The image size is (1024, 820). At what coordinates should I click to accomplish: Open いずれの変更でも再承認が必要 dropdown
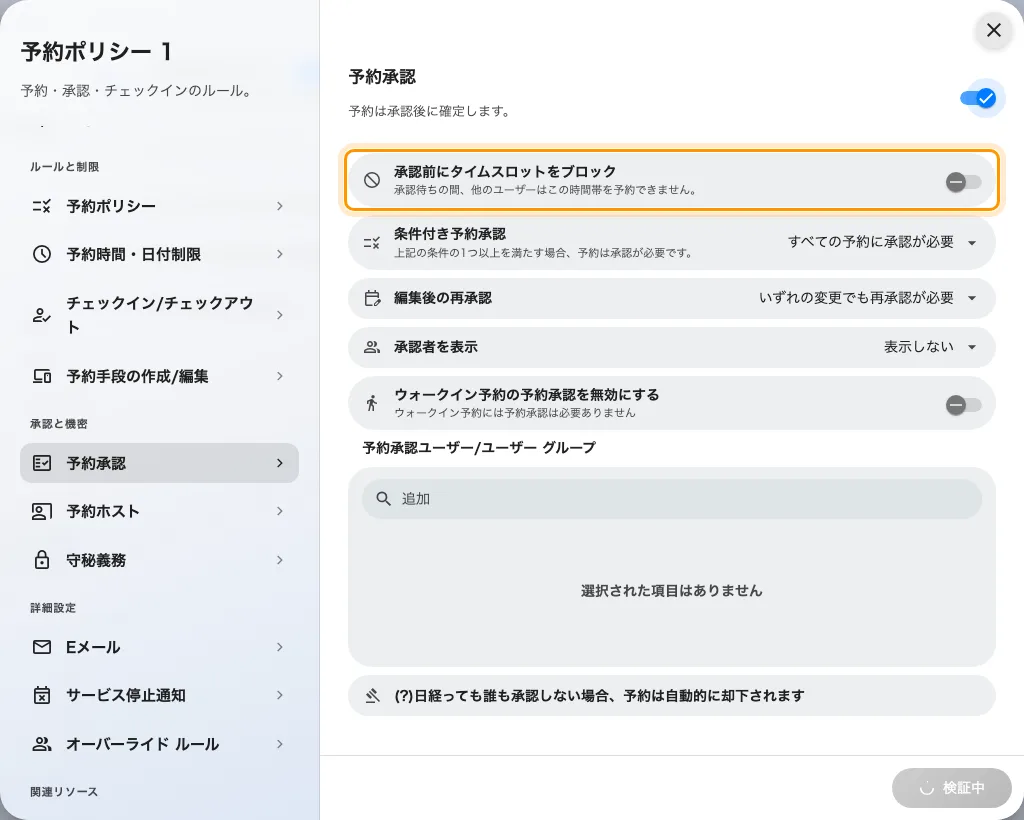[x=867, y=298]
